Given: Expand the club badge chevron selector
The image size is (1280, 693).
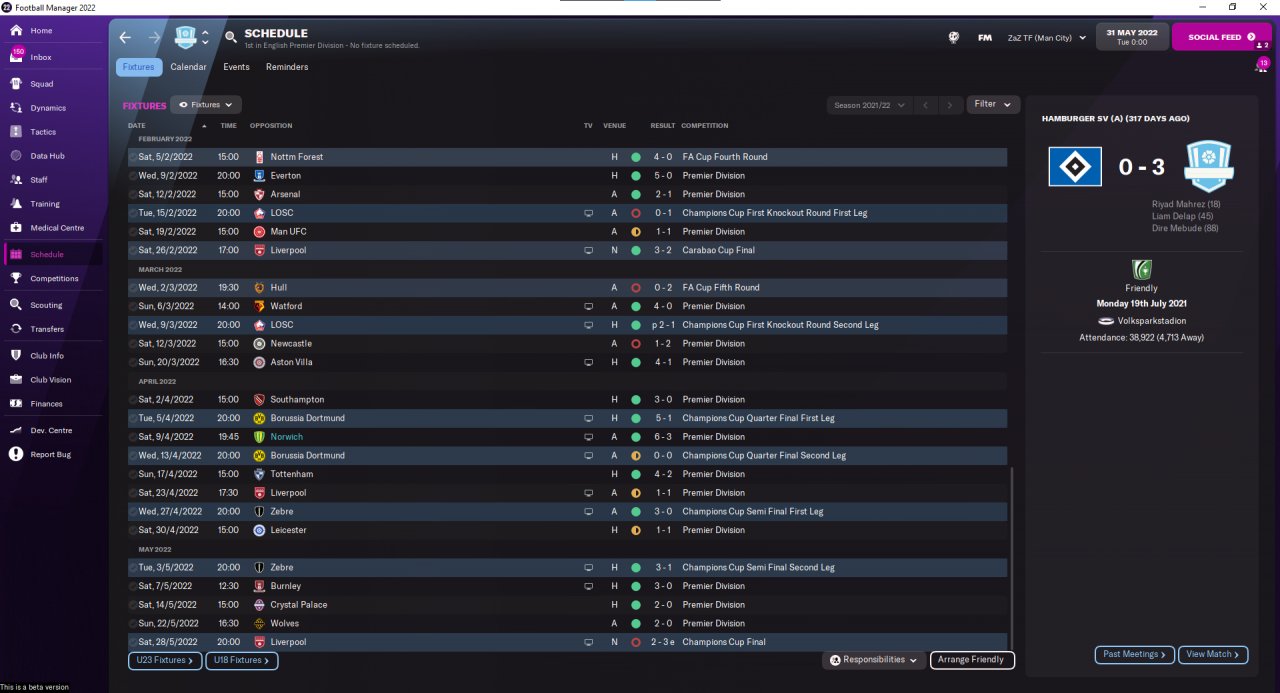Looking at the screenshot, I should [x=206, y=37].
